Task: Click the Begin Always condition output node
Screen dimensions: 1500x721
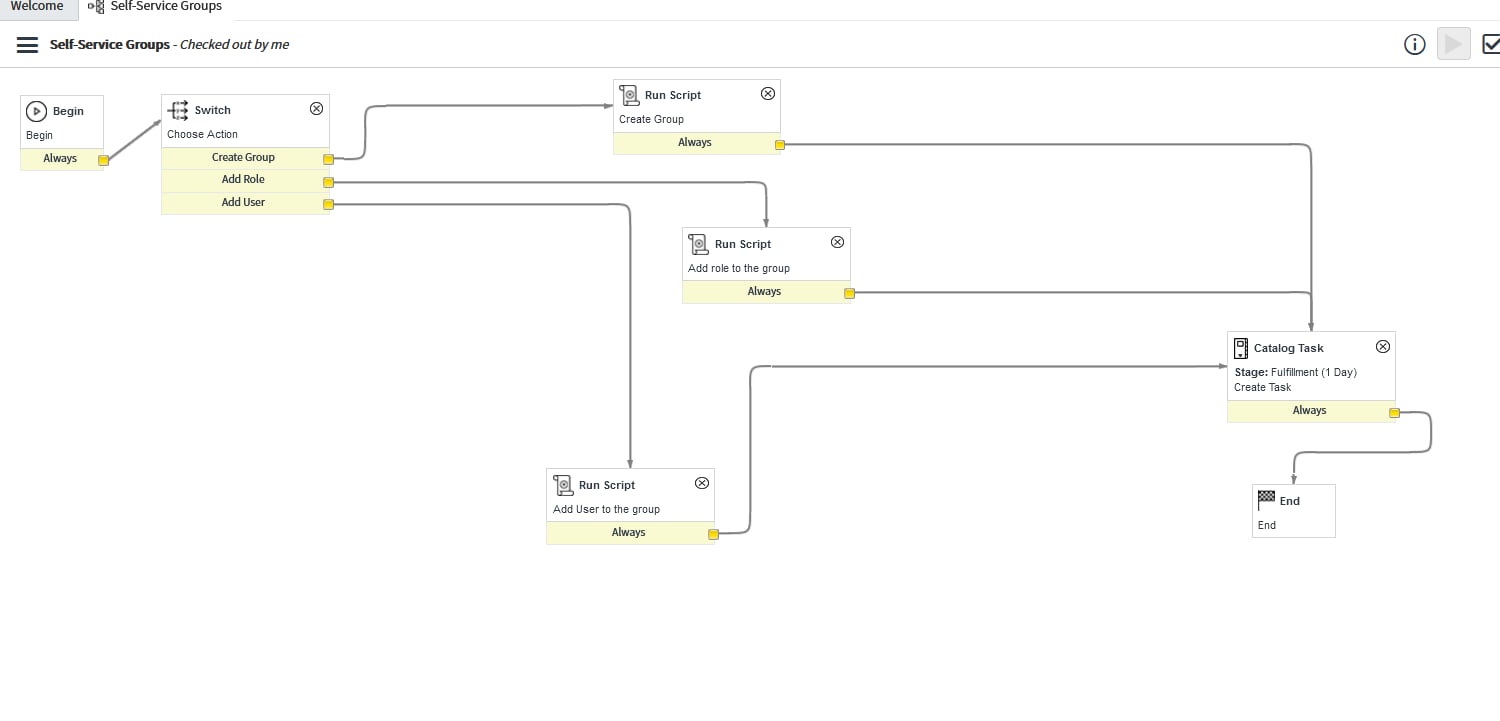Action: tap(103, 160)
